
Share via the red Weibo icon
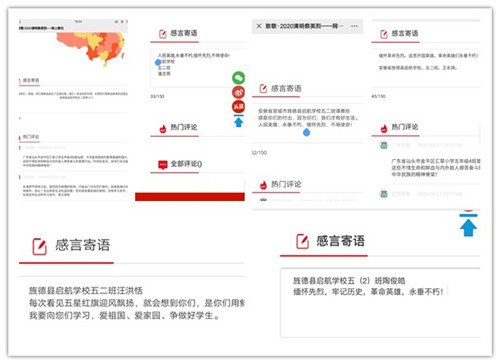point(238,92)
